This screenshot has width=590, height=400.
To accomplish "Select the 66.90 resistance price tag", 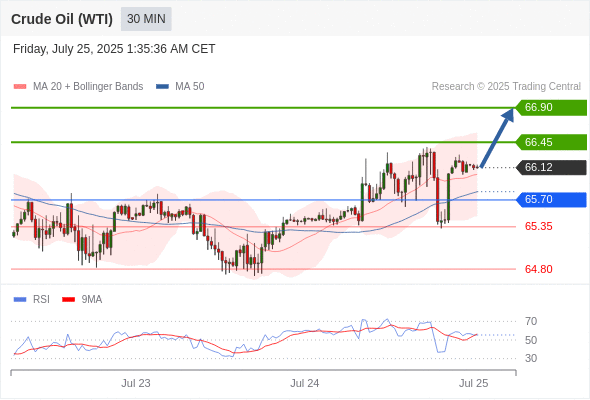I will (550, 108).
